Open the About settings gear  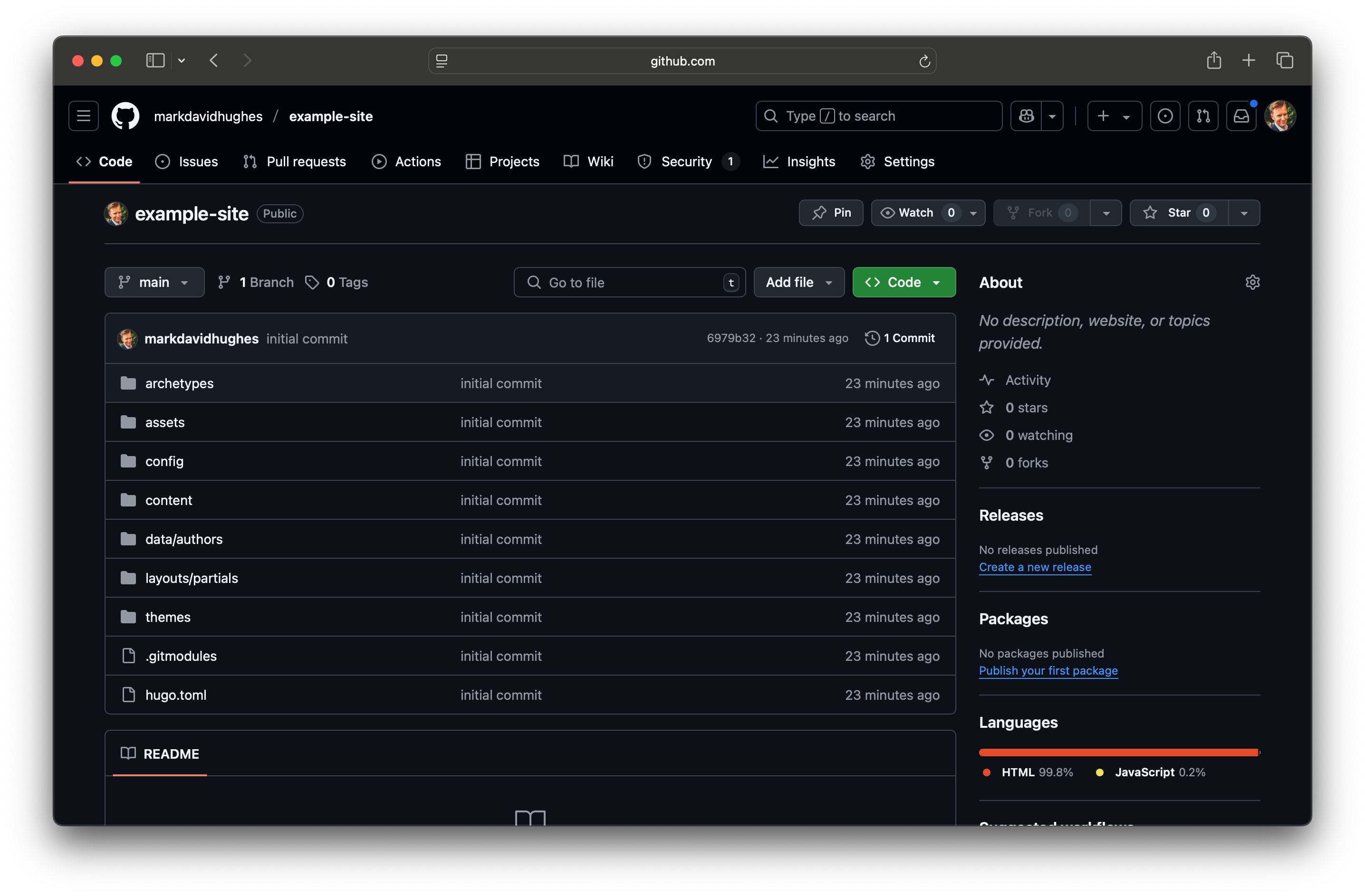pyautogui.click(x=1252, y=282)
